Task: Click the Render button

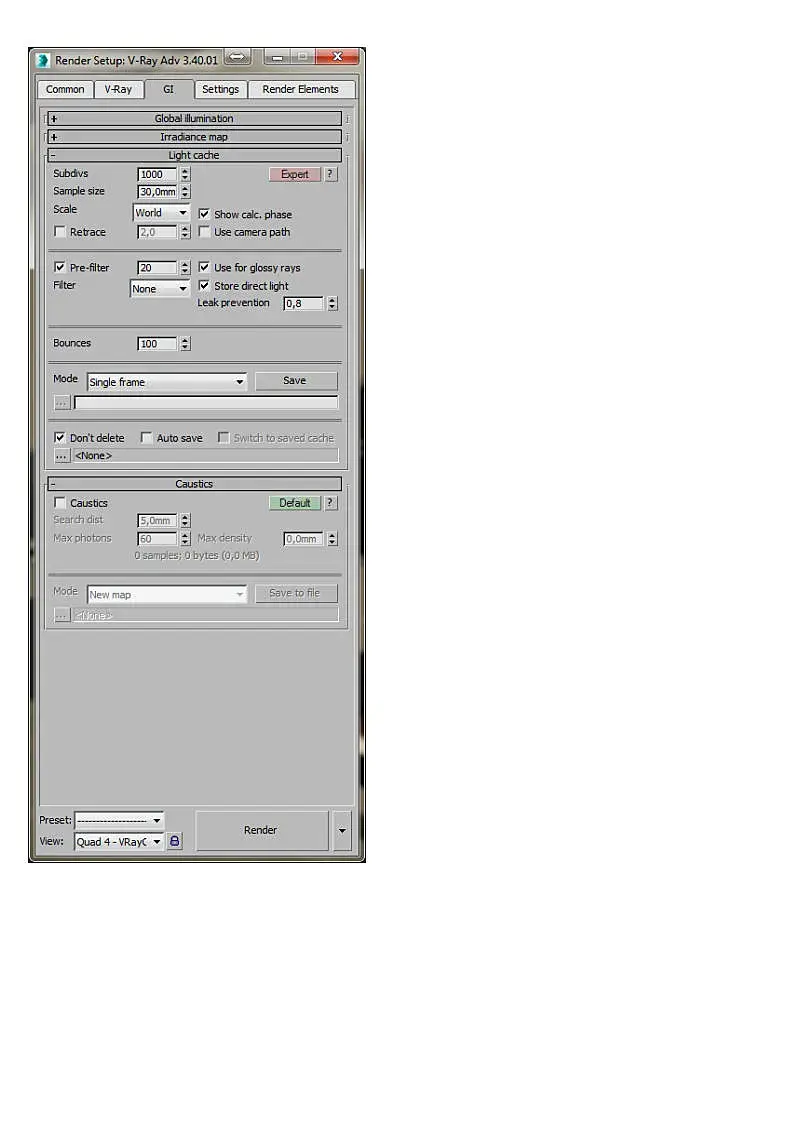Action: tap(261, 830)
